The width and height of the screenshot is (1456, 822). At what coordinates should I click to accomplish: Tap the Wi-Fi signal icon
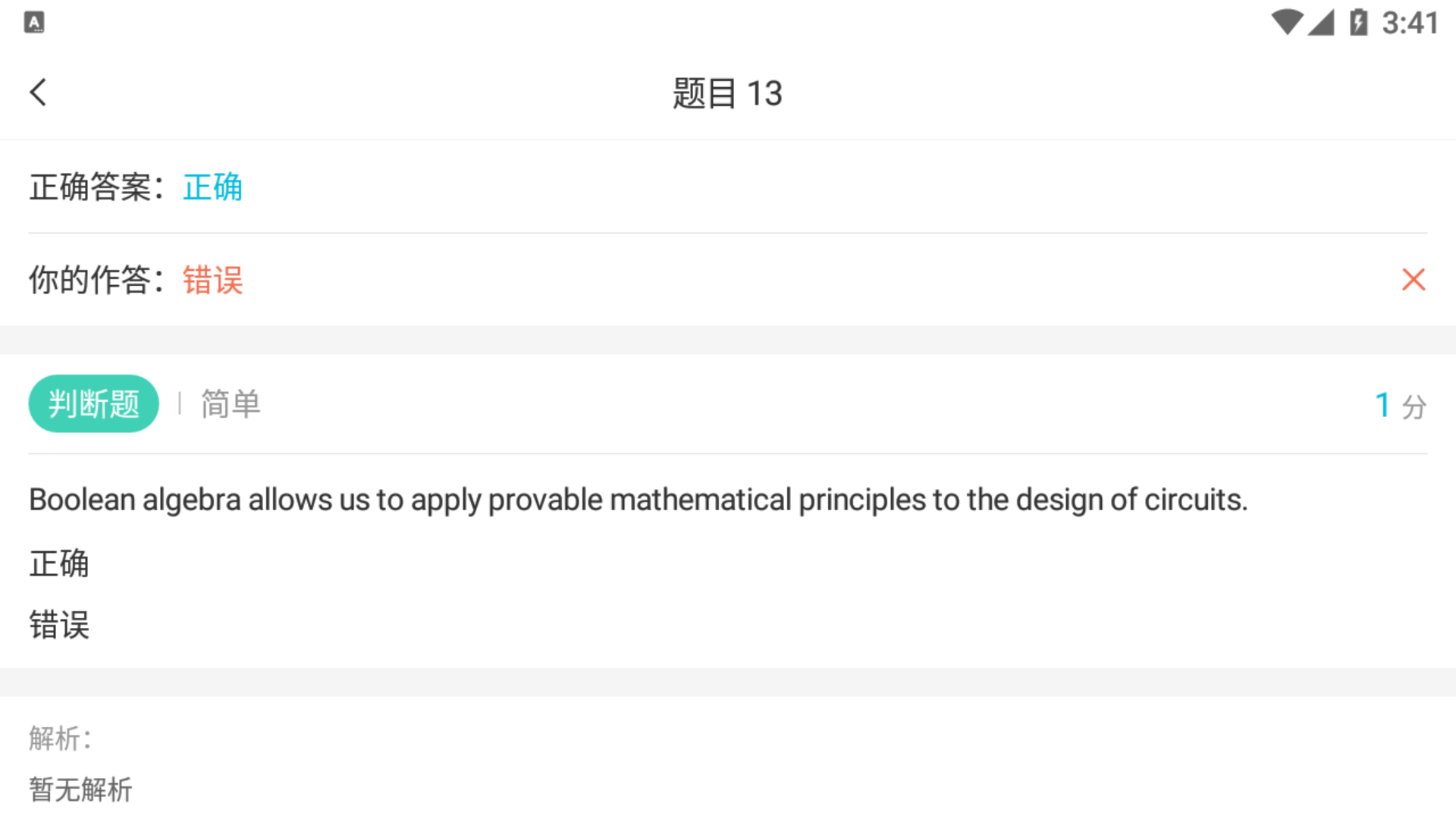tap(1286, 23)
